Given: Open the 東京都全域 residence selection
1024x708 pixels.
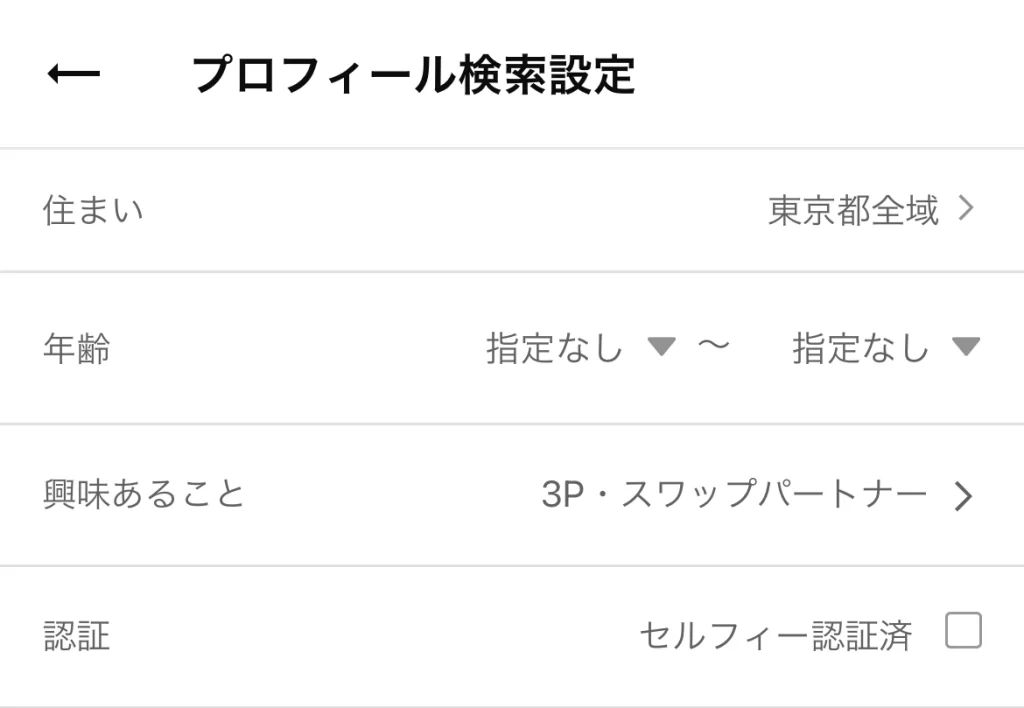Looking at the screenshot, I should tap(852, 210).
